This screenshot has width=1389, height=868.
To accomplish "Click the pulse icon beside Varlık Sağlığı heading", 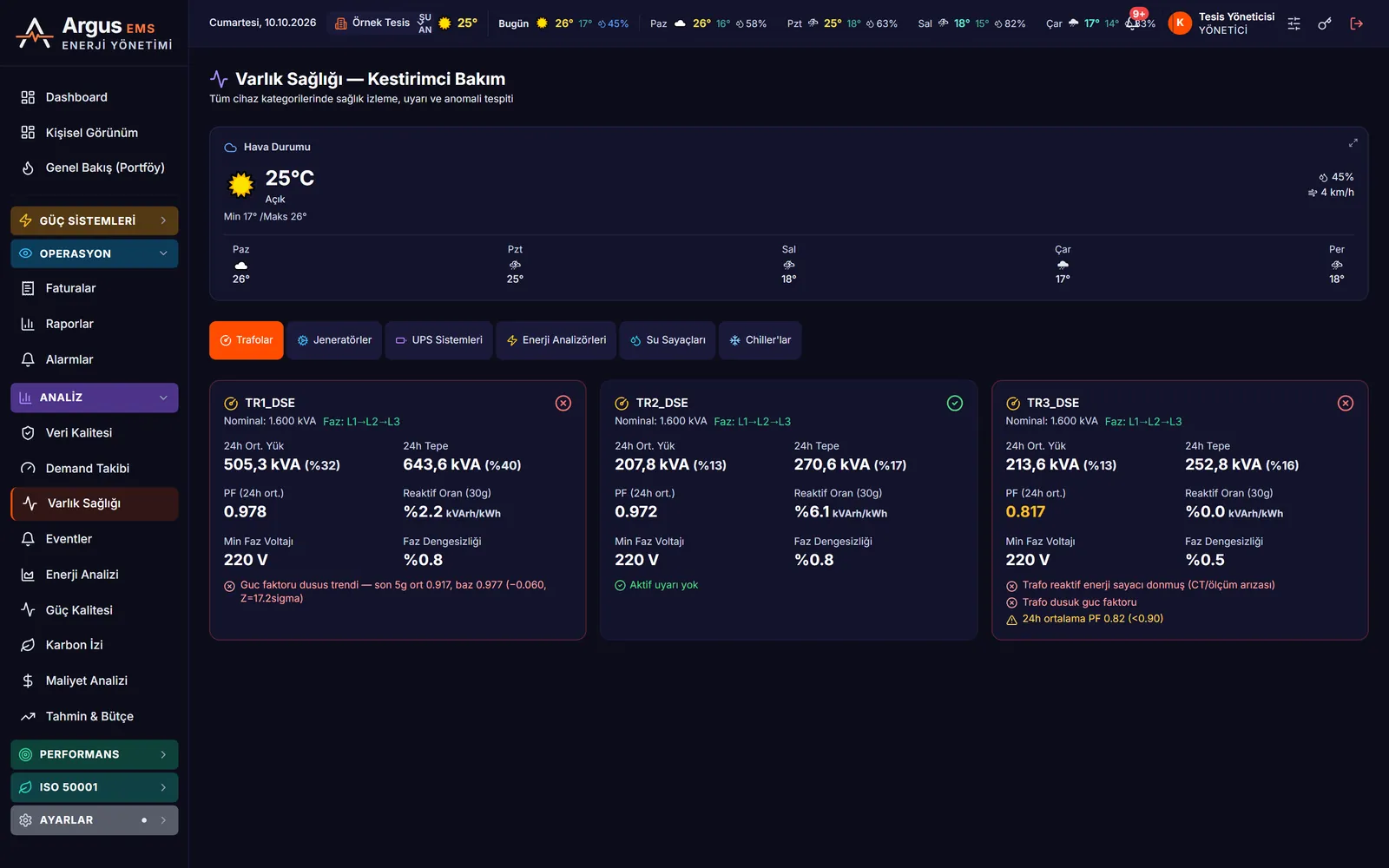I will [x=219, y=79].
